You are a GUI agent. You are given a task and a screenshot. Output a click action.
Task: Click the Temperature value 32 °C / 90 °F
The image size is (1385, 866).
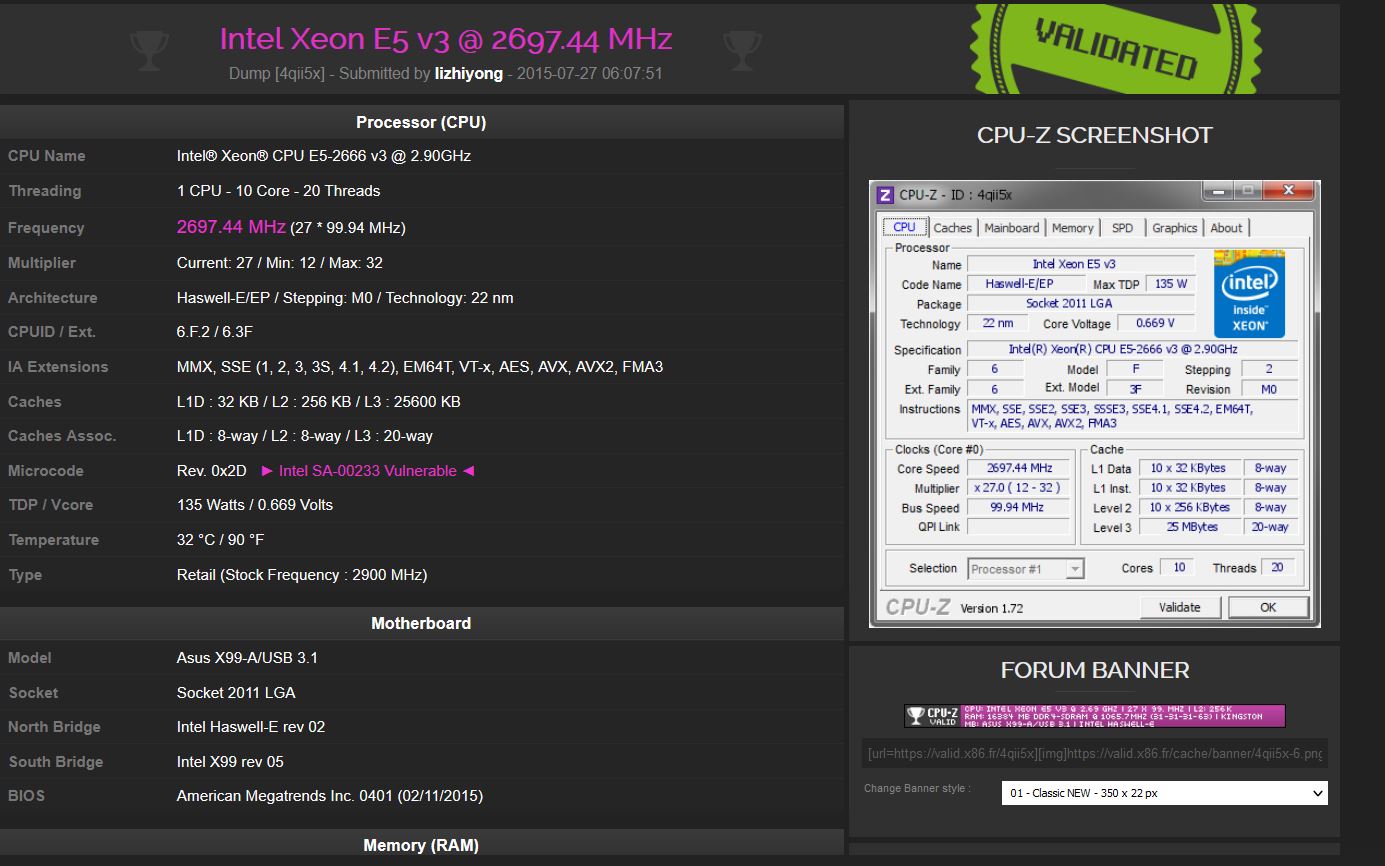220,540
